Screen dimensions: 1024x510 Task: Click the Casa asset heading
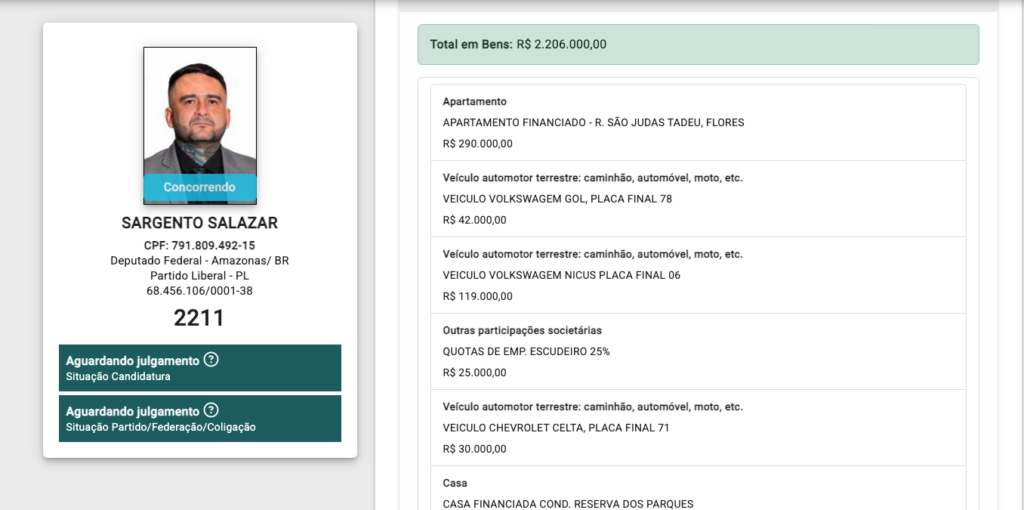[455, 483]
